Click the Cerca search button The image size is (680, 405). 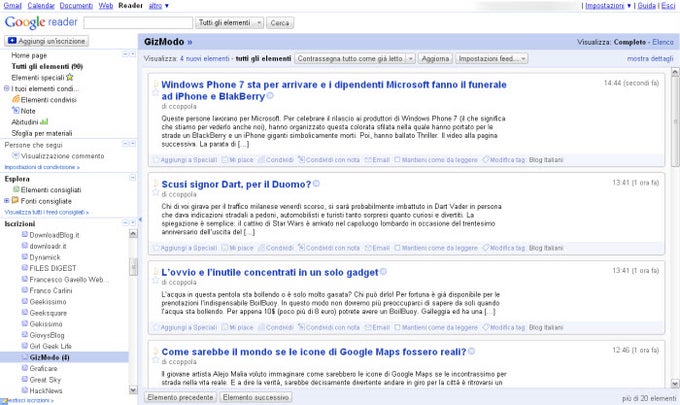[280, 23]
